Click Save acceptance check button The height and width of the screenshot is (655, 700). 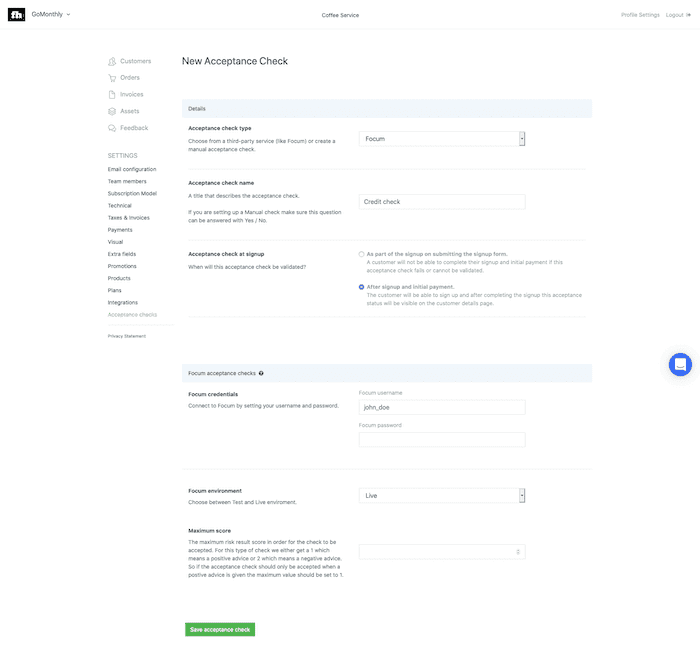220,630
